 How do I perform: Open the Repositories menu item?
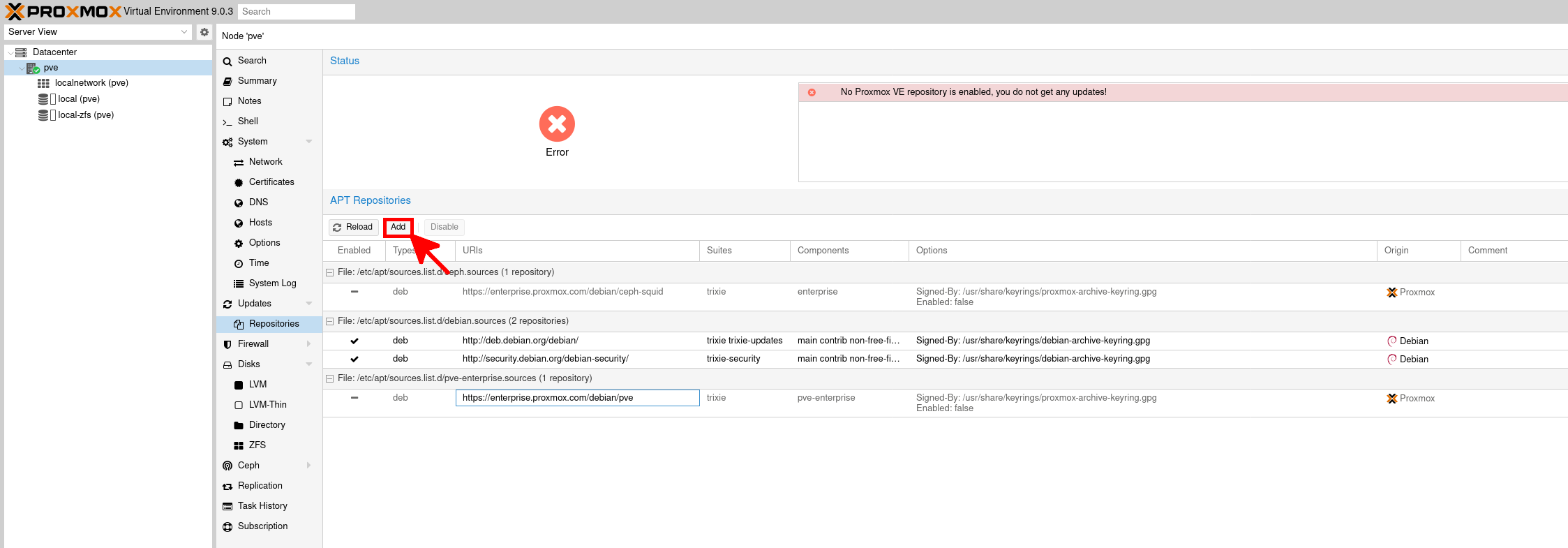[269, 324]
